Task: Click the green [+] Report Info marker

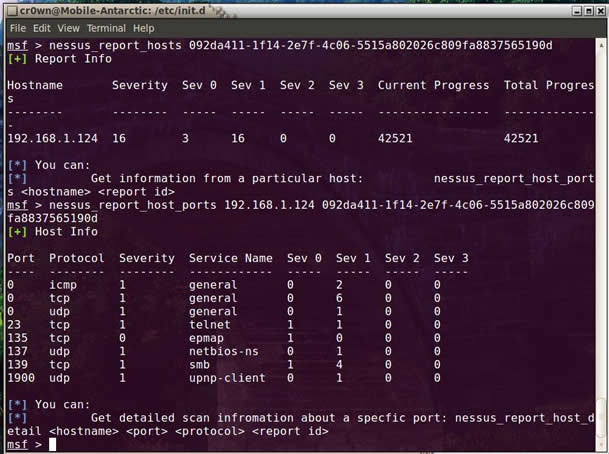Action: pyautogui.click(x=17, y=59)
